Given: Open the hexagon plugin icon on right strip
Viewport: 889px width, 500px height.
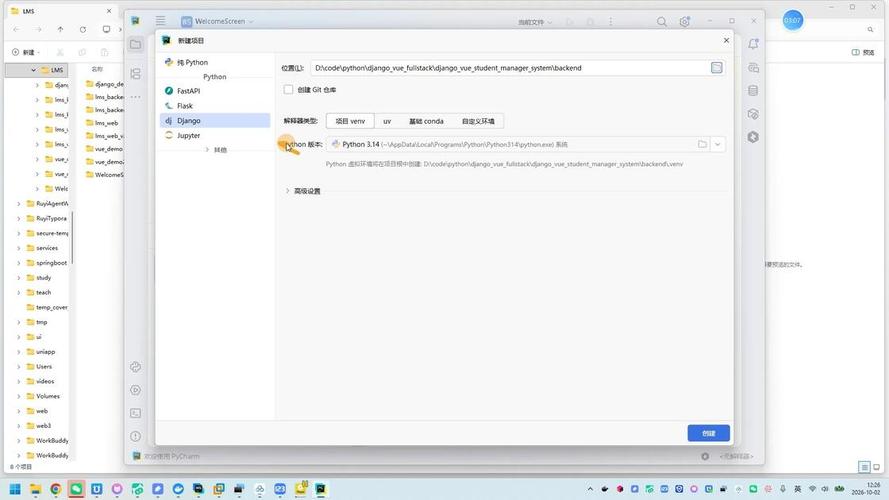Looking at the screenshot, I should 753,137.
